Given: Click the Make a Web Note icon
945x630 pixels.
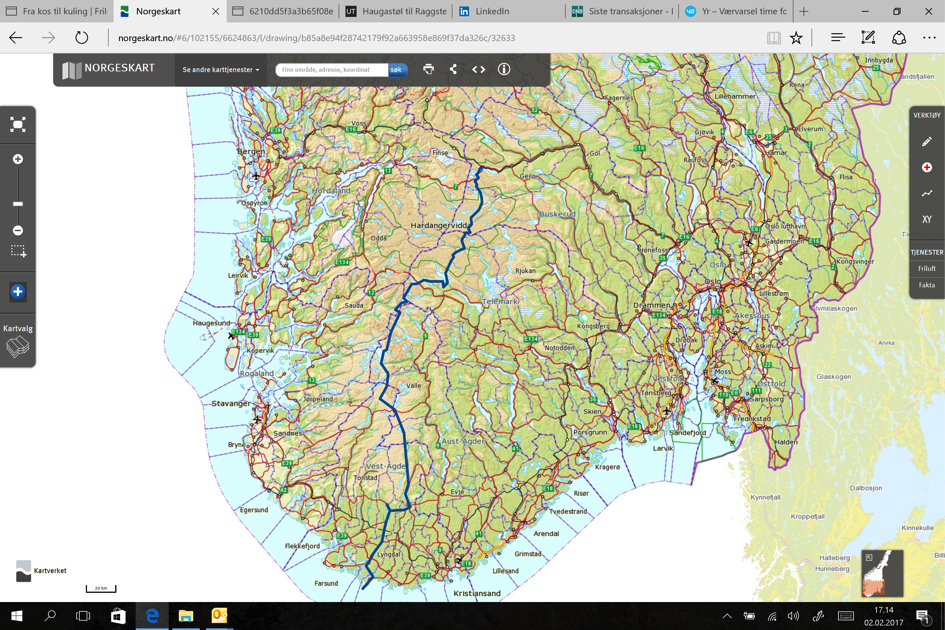Looking at the screenshot, I should click(x=868, y=38).
